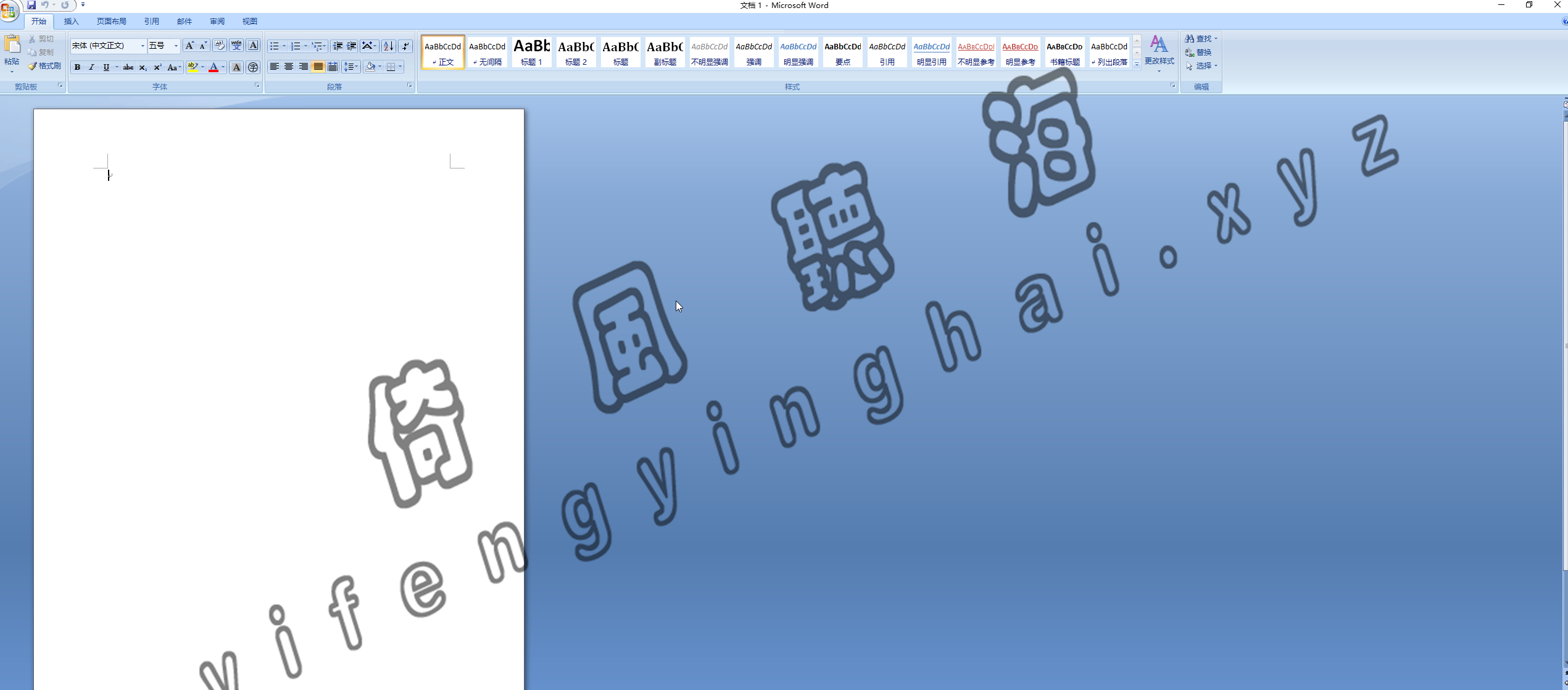Switch to the 视图 tab
The image size is (1568, 690).
pyautogui.click(x=250, y=22)
